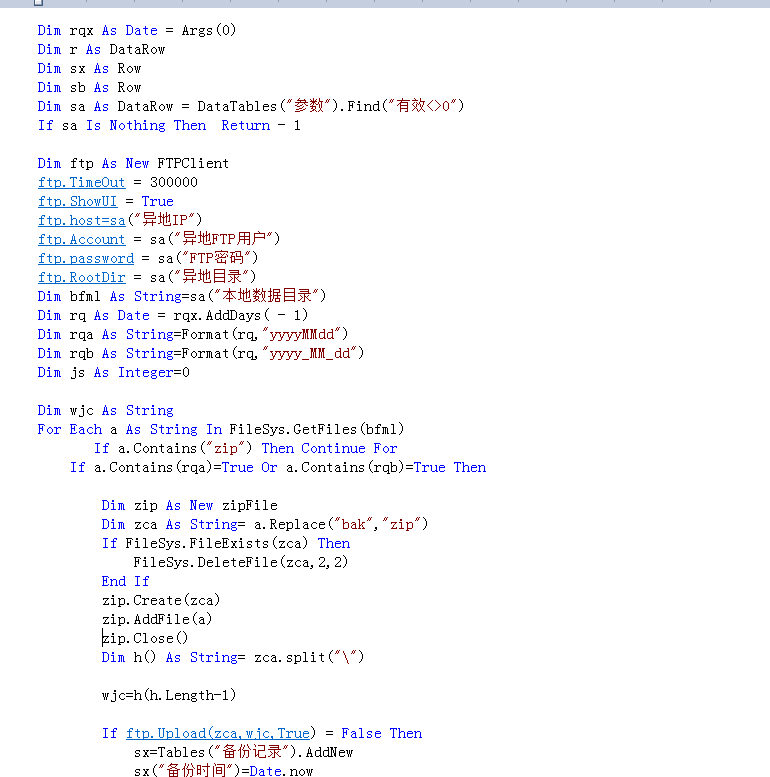The image size is (770, 777).
Task: Click 'rqx.AddDays( - 1)' expression
Action: [x=241, y=315]
